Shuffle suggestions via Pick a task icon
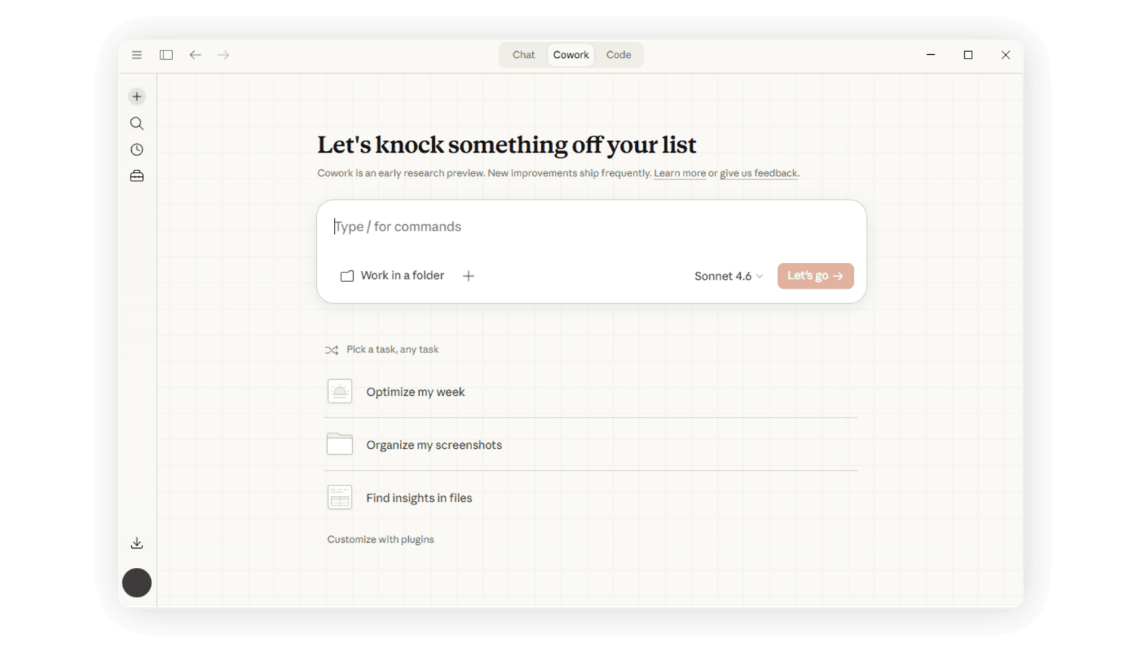 click(332, 350)
